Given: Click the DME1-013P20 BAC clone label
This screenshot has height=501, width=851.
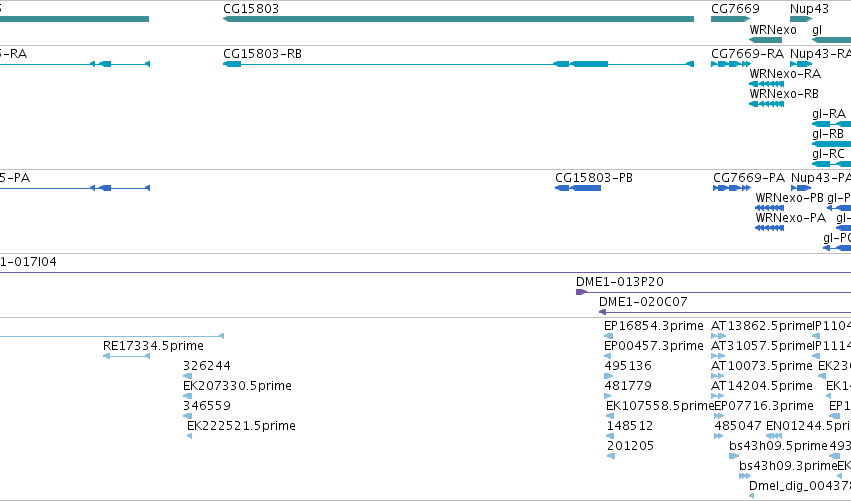Looking at the screenshot, I should [620, 282].
